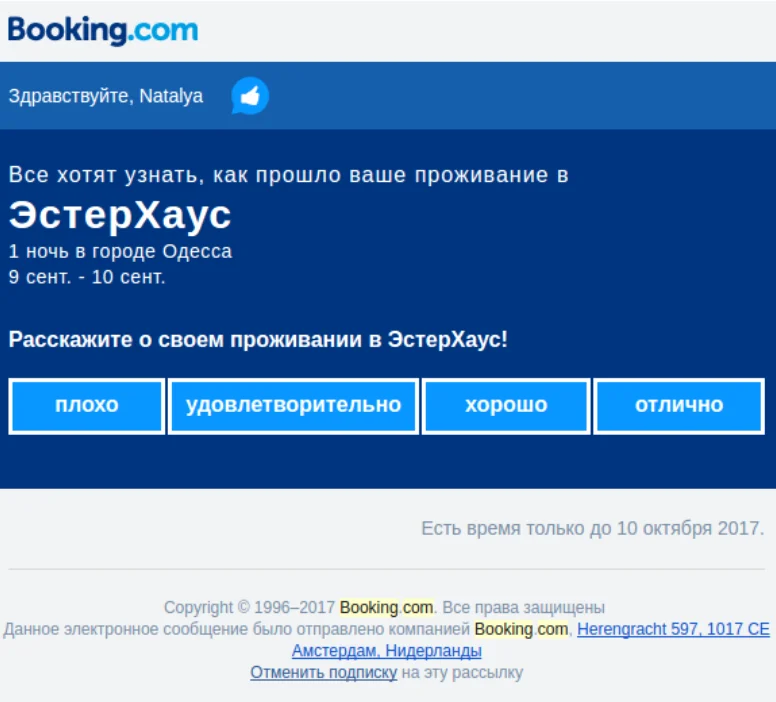Image resolution: width=776 pixels, height=702 pixels.
Task: Click Copyright © 1996–2017 text in footer
Action: pos(249,607)
